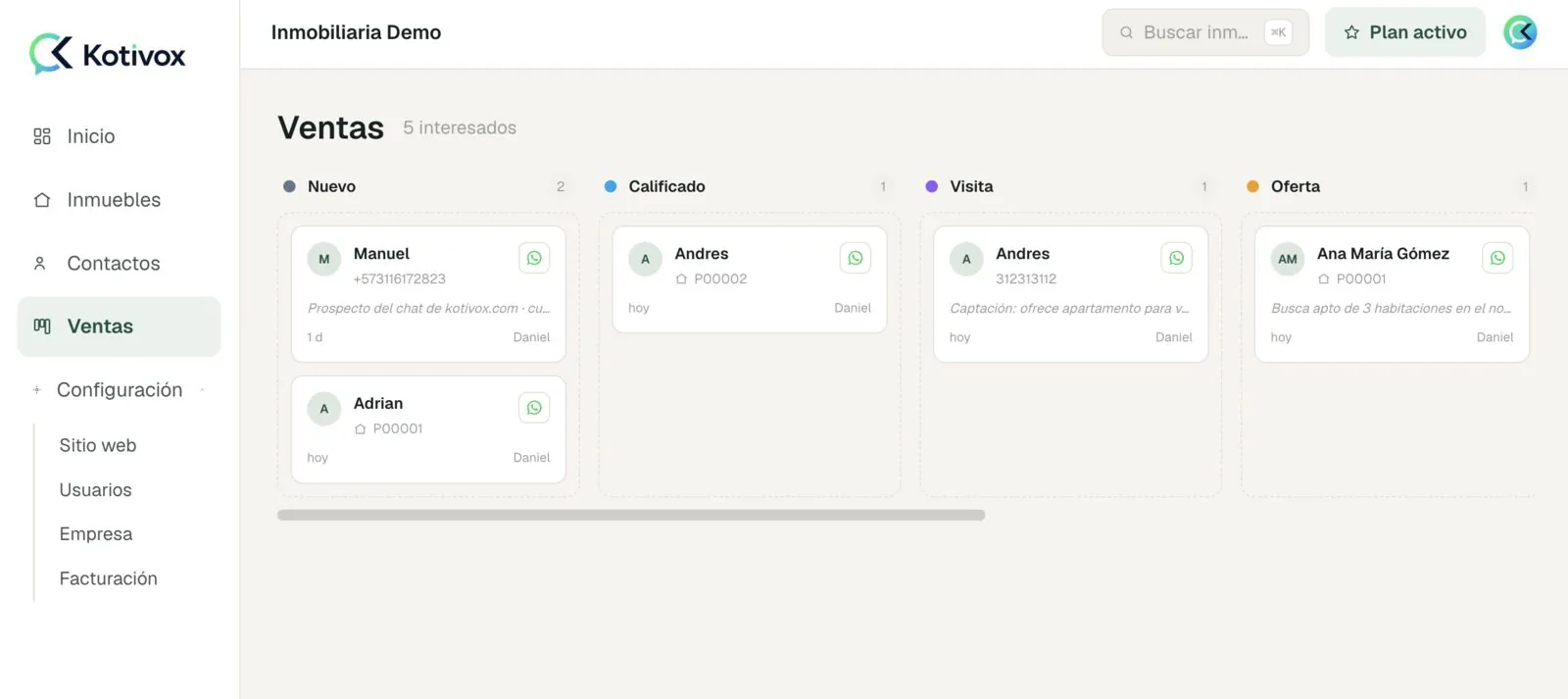Open Manuel's lead card
The width and height of the screenshot is (1568, 699).
(428, 294)
